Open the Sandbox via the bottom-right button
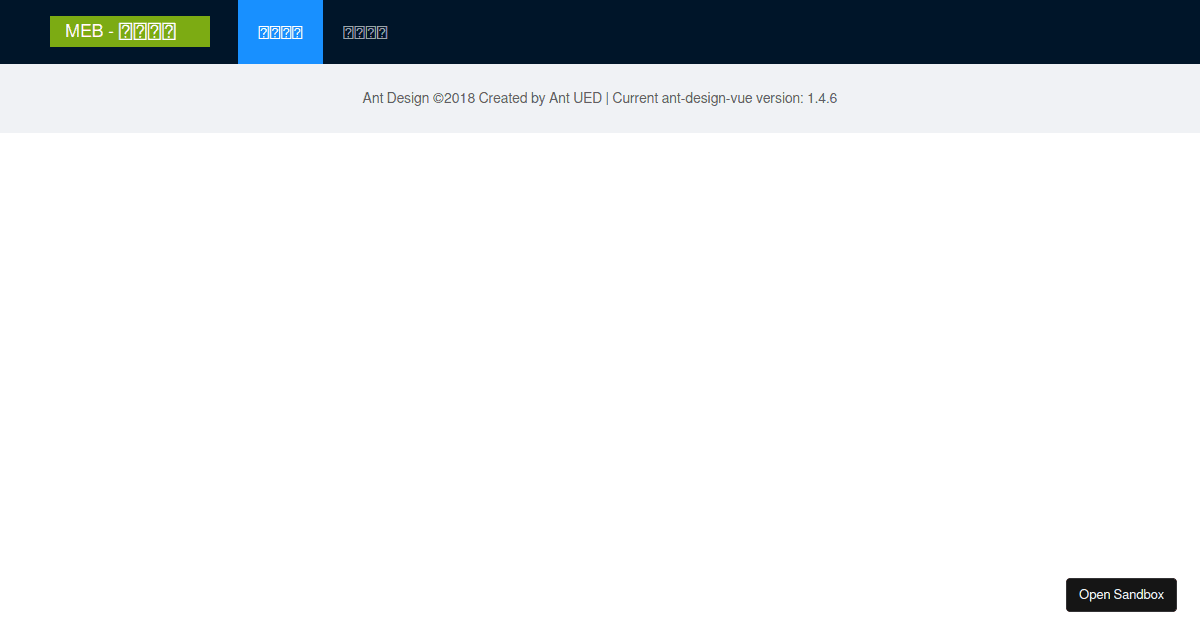Viewport: 1200px width, 630px height. [1121, 594]
